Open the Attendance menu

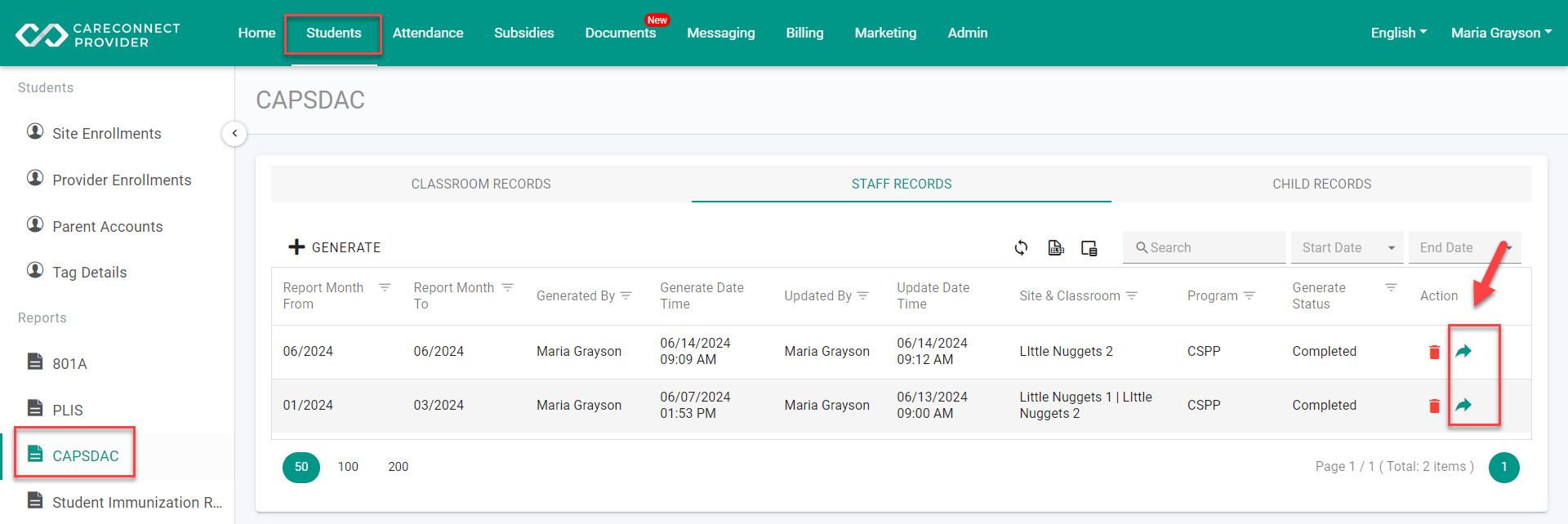(428, 33)
